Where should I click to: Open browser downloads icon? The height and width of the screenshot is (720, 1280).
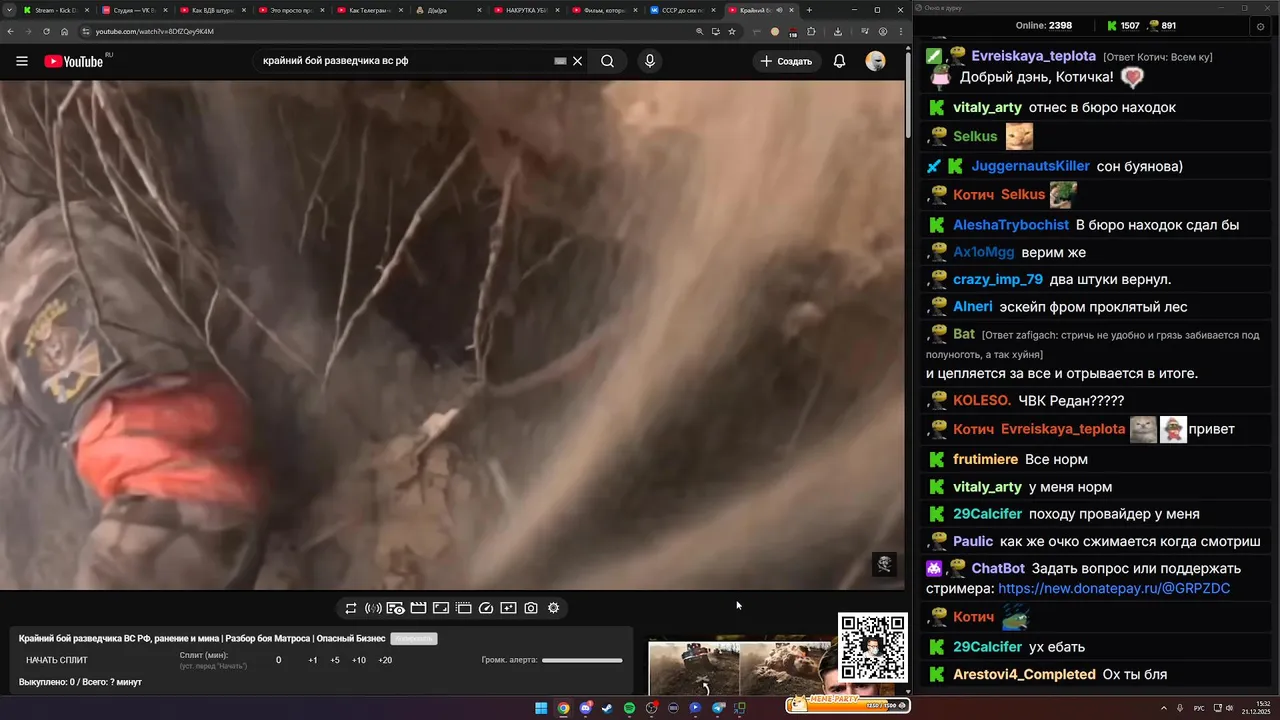click(837, 31)
